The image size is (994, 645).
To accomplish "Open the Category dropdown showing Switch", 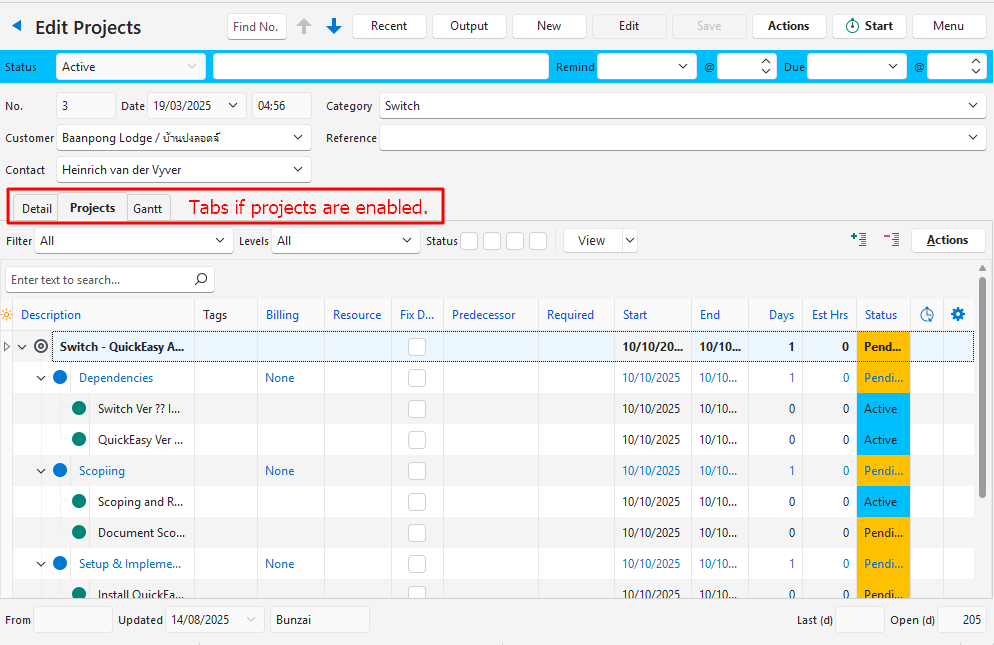I will coord(975,106).
